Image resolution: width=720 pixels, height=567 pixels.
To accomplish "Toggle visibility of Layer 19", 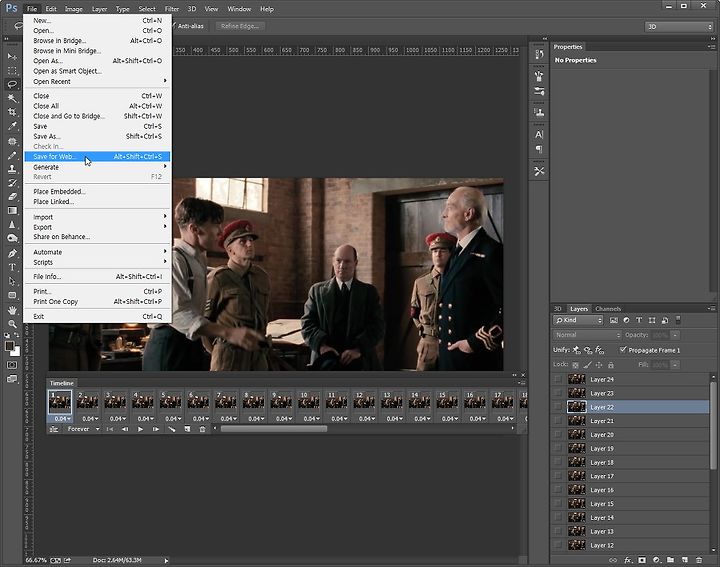I will 557,449.
